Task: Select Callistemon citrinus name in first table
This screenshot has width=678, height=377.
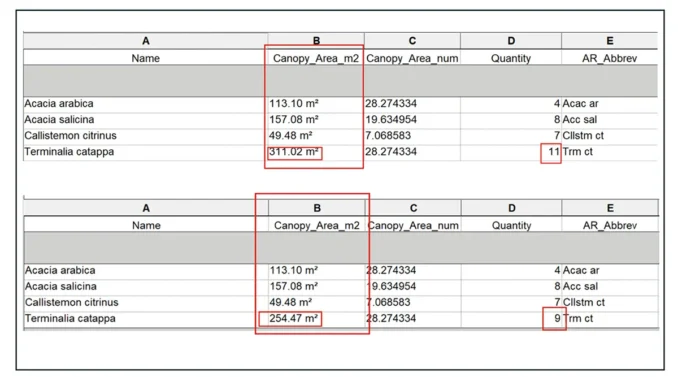Action: [x=70, y=135]
